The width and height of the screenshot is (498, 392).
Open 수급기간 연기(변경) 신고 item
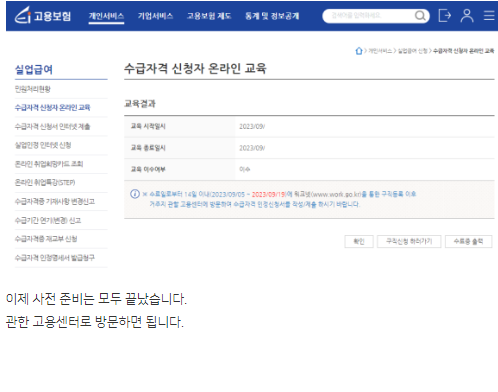tap(48, 220)
